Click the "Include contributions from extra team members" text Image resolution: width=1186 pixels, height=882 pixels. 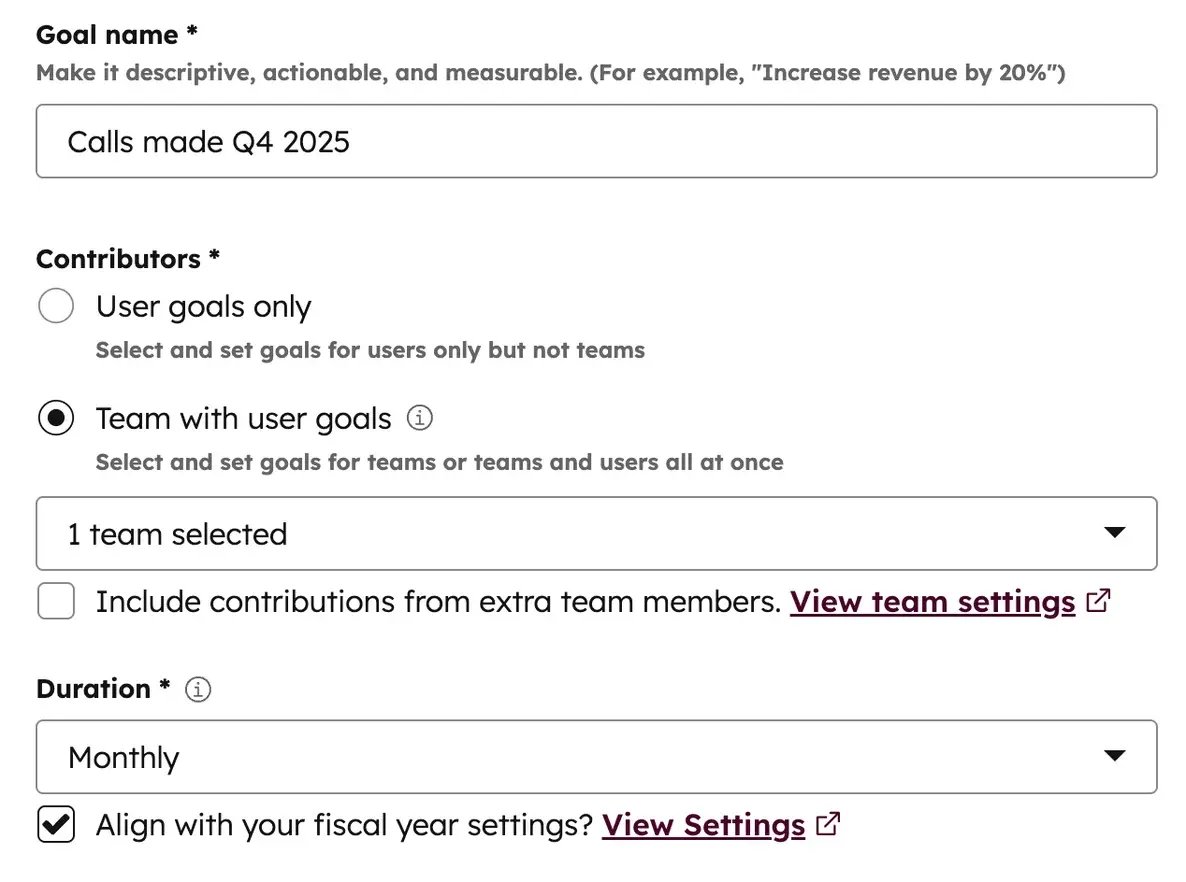tap(437, 602)
